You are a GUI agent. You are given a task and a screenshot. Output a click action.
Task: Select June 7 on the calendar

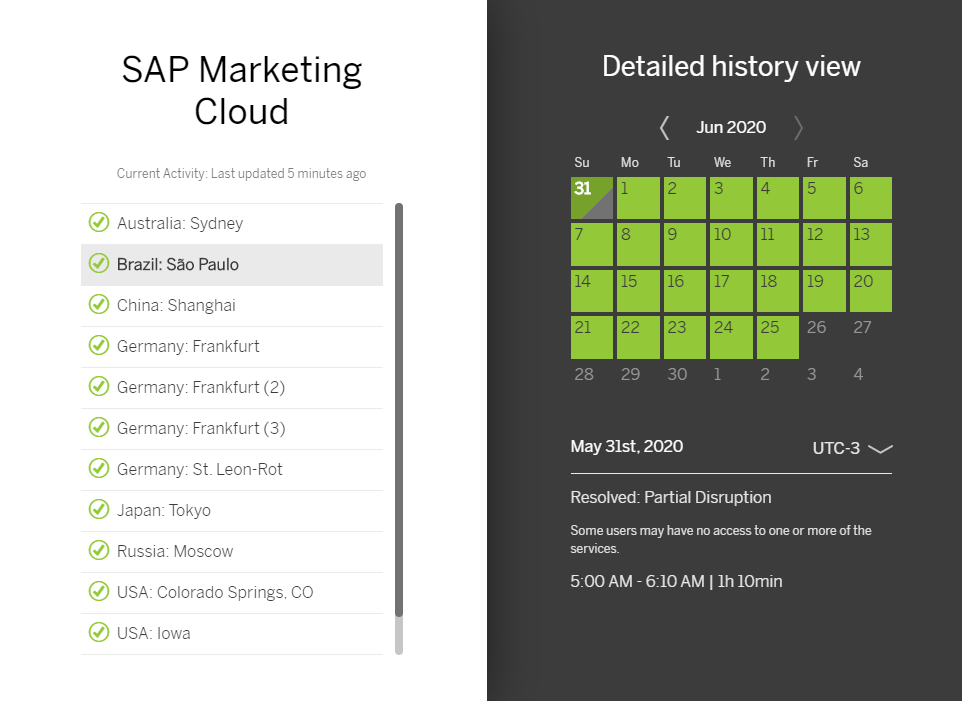(x=591, y=245)
